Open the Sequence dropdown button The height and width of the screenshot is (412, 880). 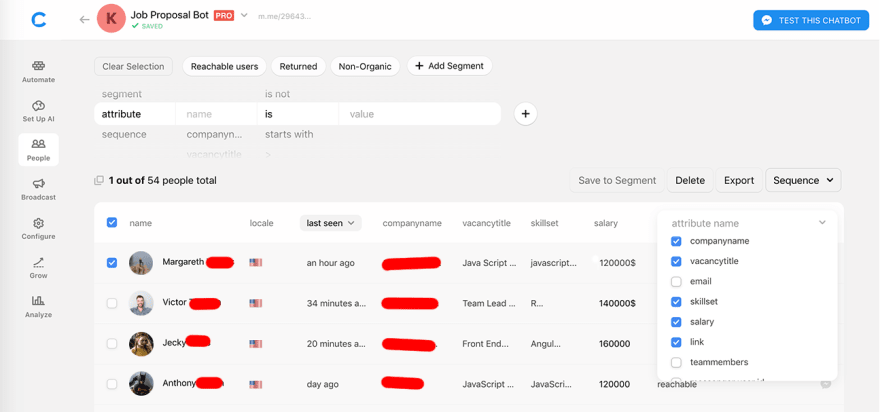(x=803, y=180)
